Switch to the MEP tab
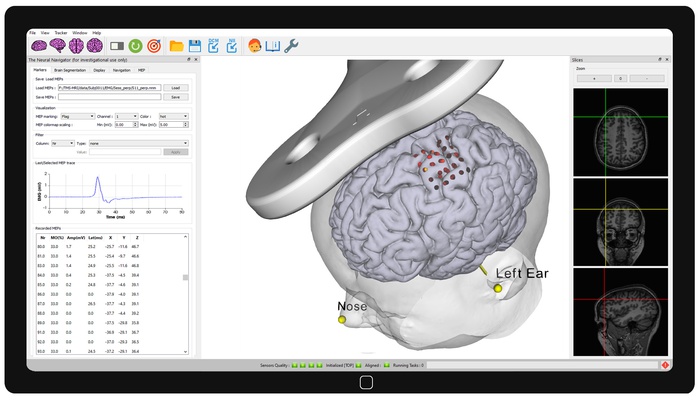 [x=142, y=70]
